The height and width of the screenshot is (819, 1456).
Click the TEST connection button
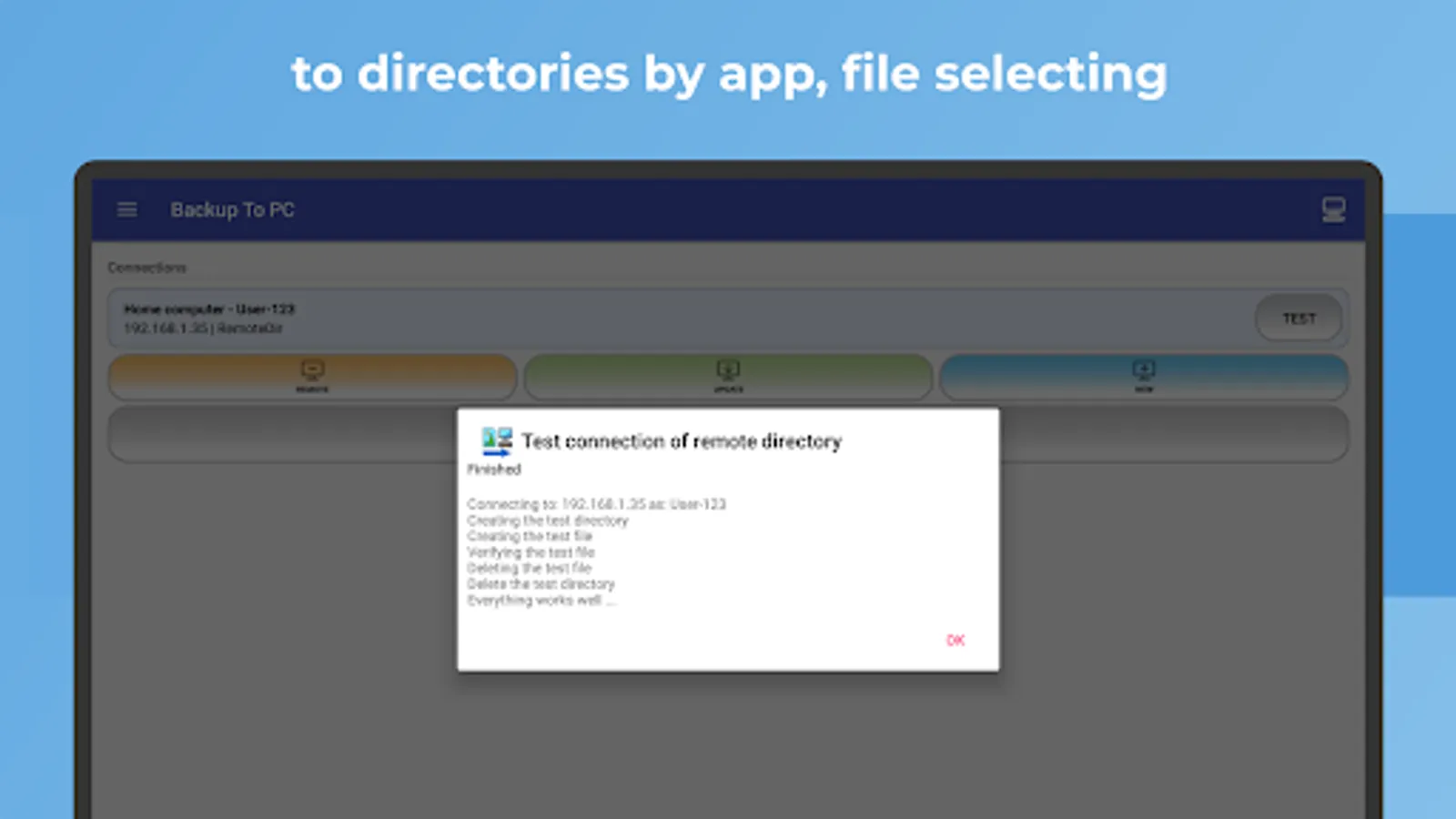1299,318
